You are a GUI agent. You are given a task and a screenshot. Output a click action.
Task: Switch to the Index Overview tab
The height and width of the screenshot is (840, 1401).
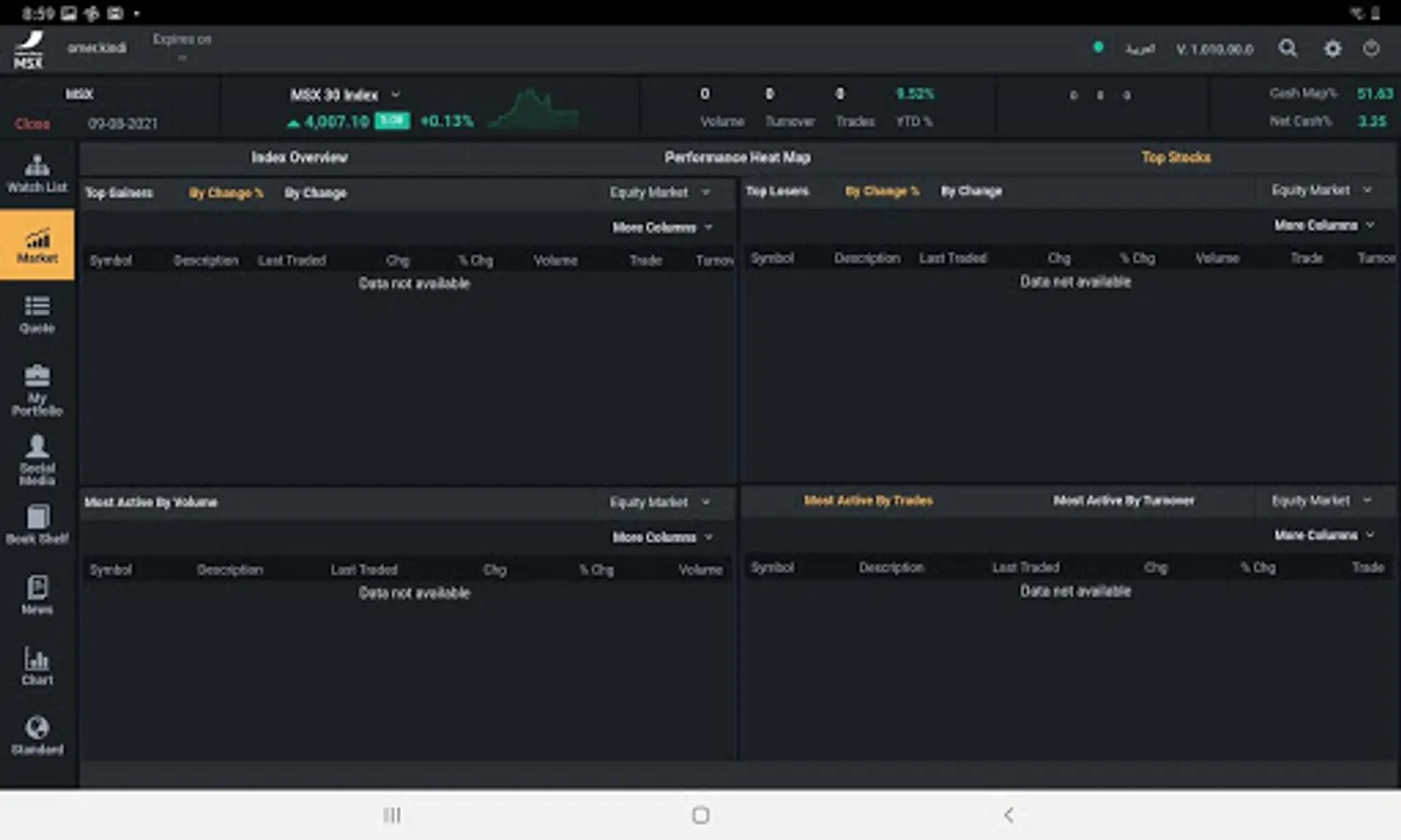point(299,158)
